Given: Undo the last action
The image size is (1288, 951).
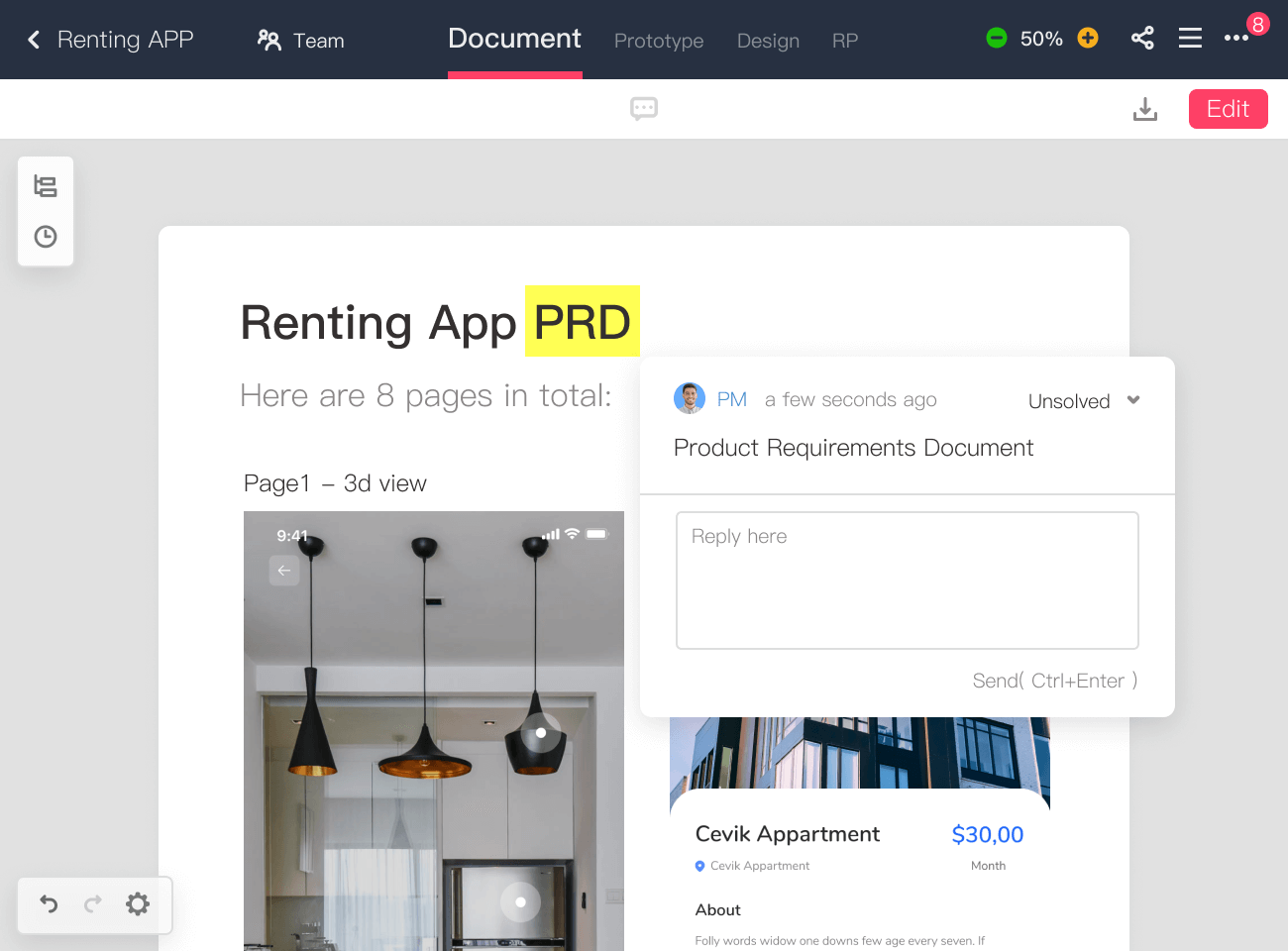Looking at the screenshot, I should coord(49,904).
